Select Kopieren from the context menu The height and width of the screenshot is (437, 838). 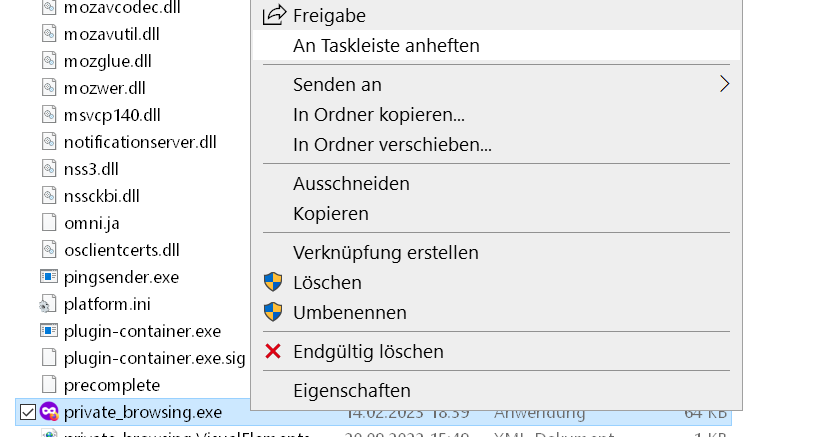point(331,214)
